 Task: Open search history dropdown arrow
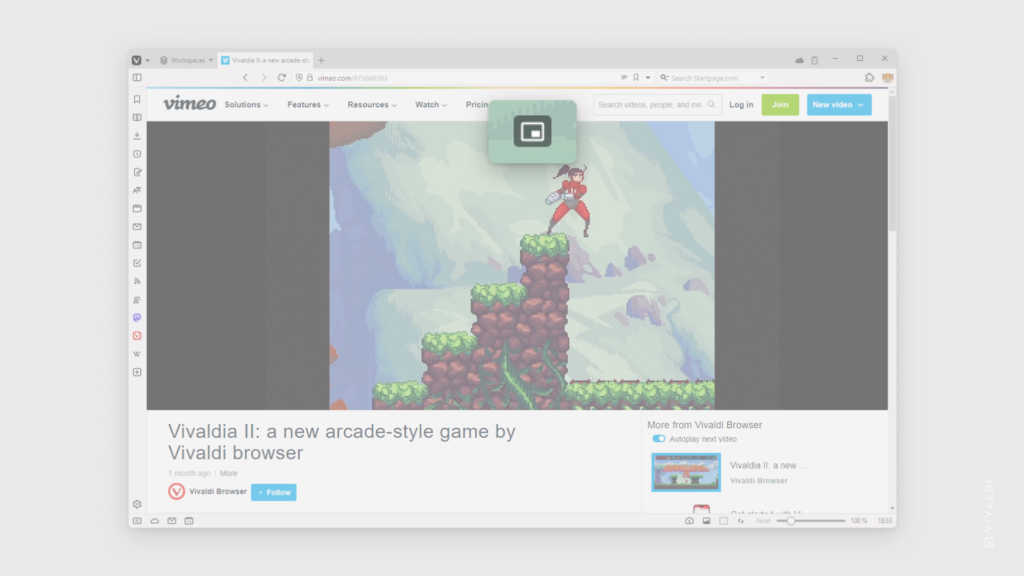[x=762, y=78]
